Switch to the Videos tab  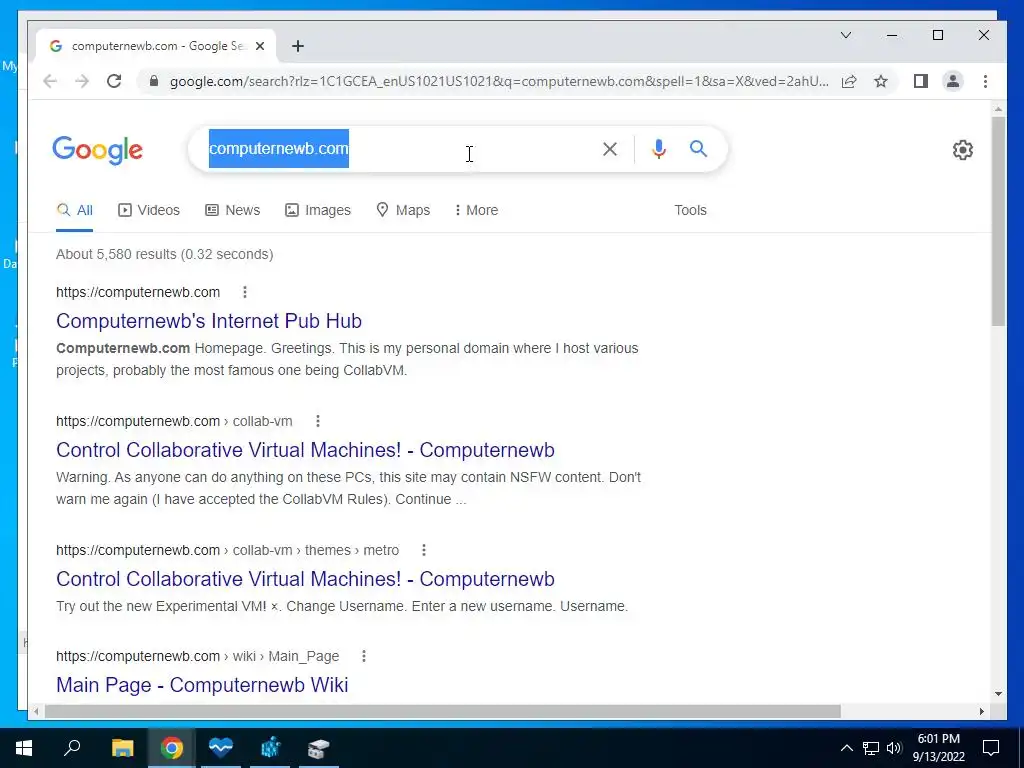[149, 210]
